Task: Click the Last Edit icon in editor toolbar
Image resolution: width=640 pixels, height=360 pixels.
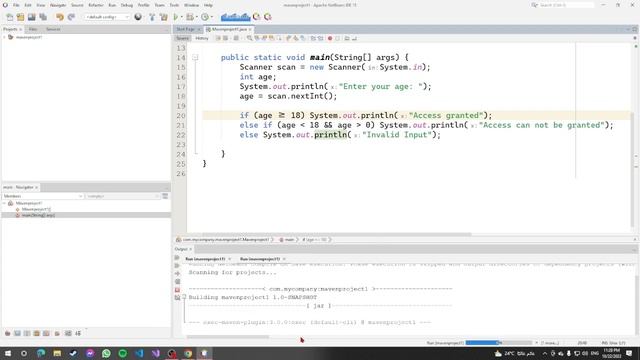Action: pos(218,38)
